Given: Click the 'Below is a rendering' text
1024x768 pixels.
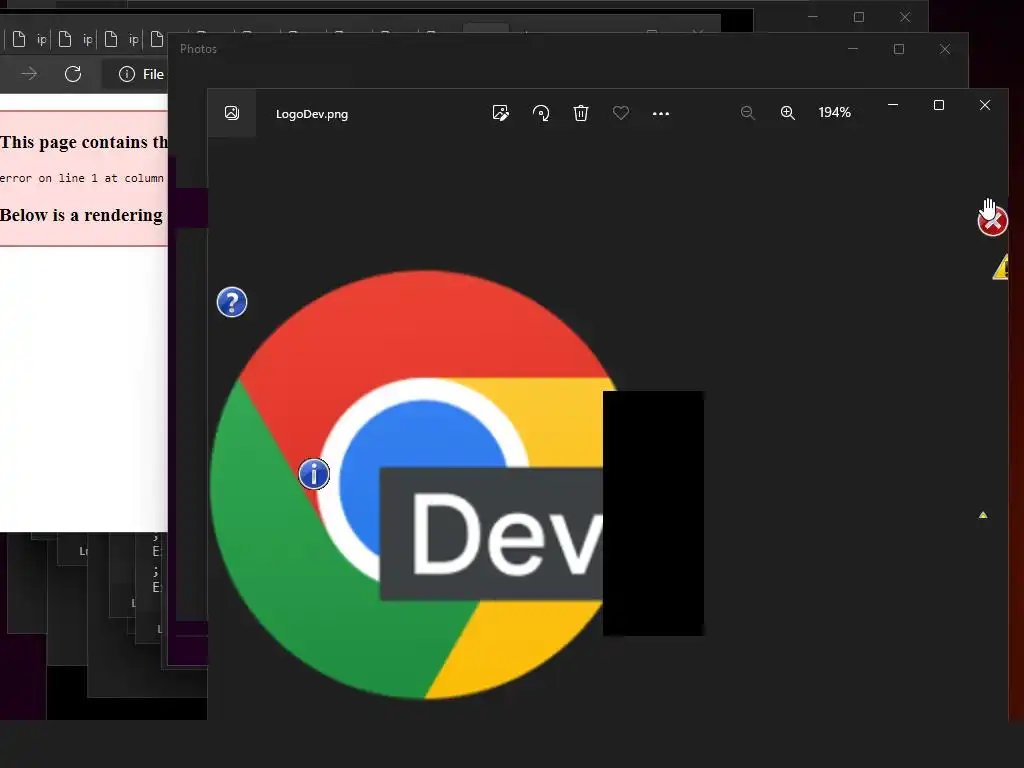Looking at the screenshot, I should 81,215.
